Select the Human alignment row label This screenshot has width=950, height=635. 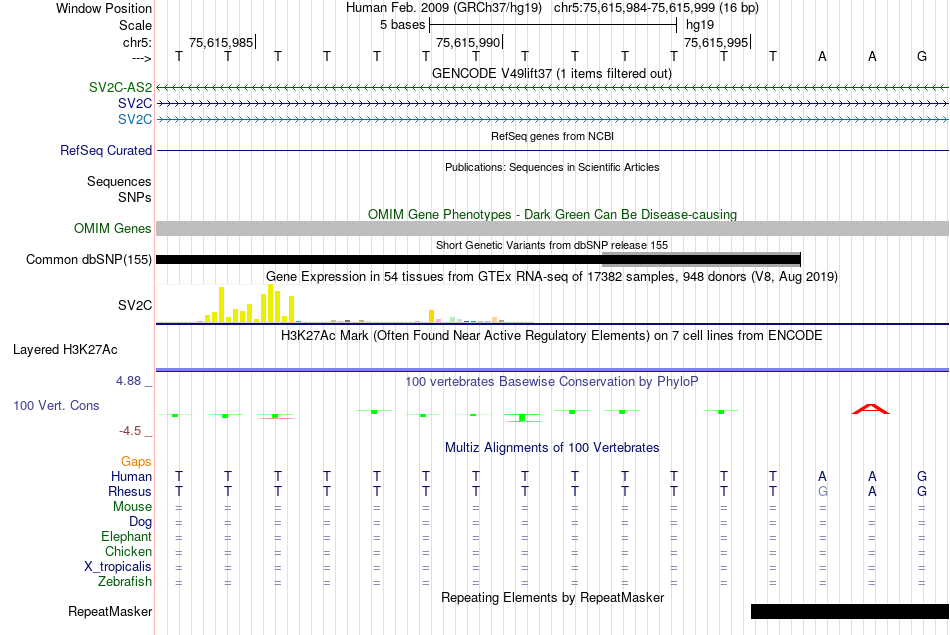point(131,476)
